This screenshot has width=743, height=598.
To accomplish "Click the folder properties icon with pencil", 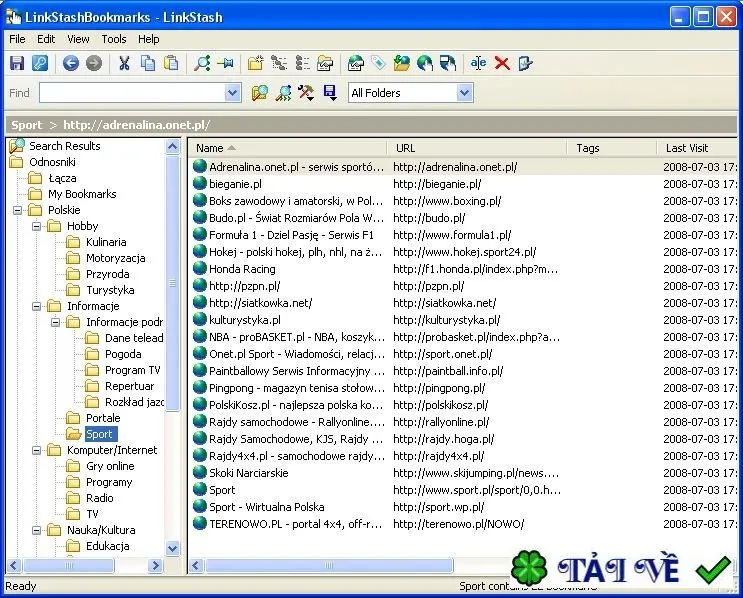I will point(326,63).
